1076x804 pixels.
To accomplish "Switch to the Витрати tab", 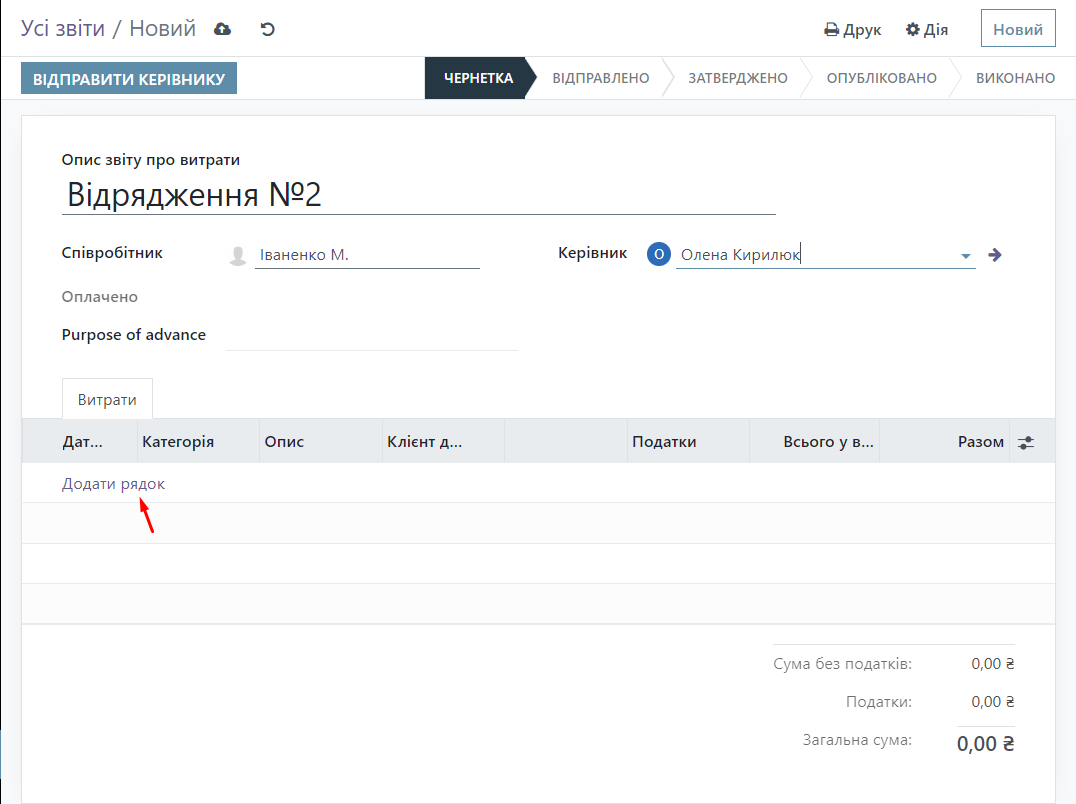I will [107, 399].
